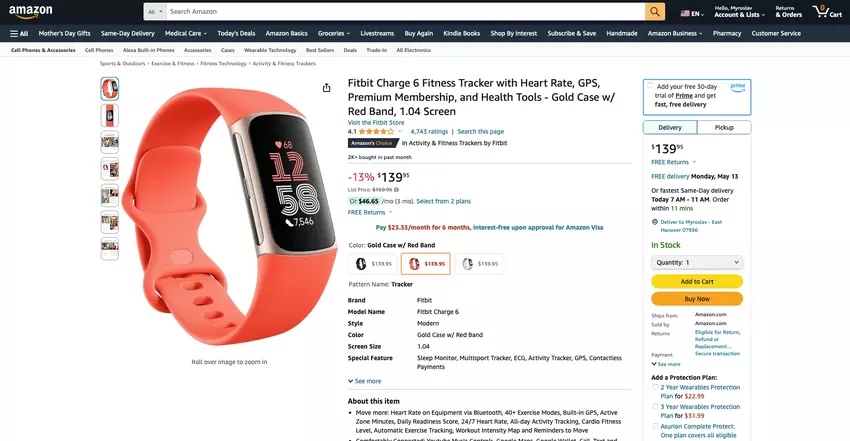Viewport: 850px width, 441px height.
Task: Expand See more product details
Action: click(x=364, y=381)
